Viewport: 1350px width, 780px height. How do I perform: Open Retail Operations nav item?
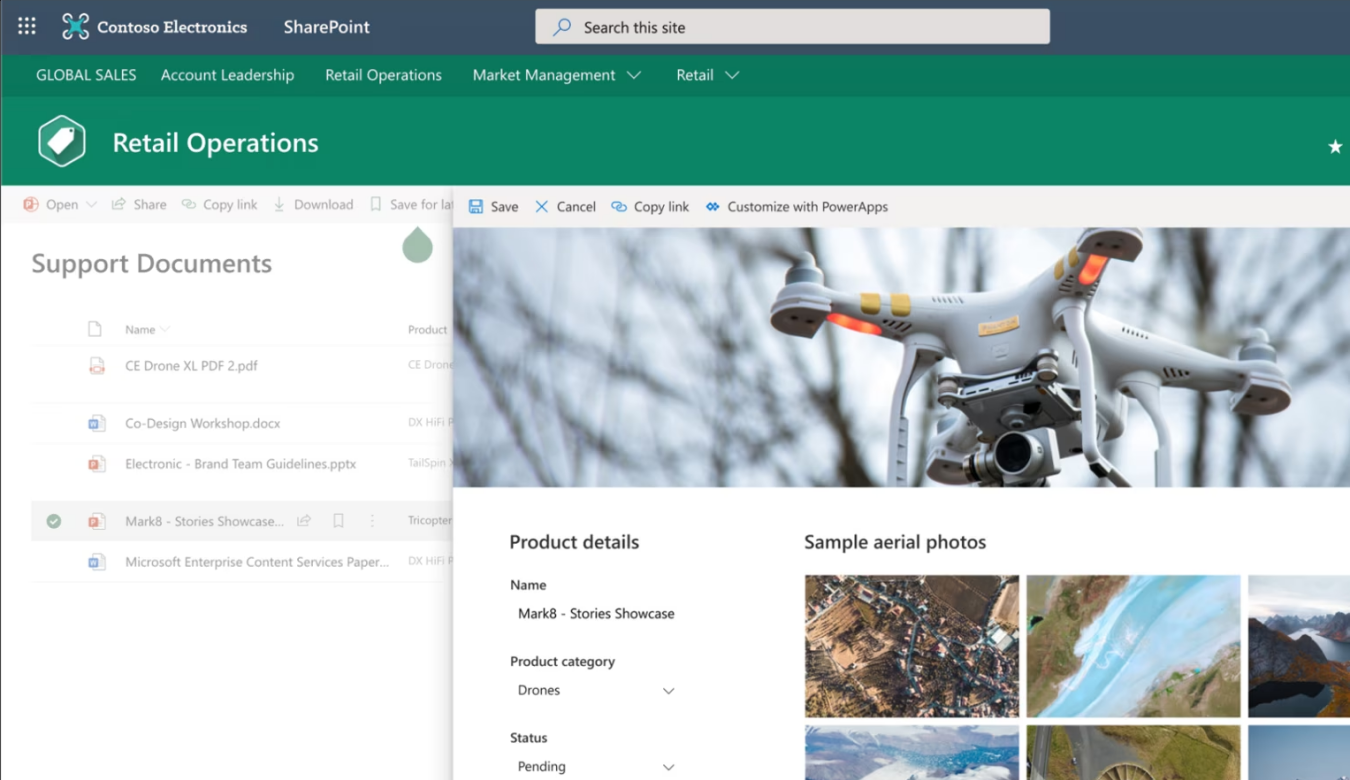click(x=383, y=75)
